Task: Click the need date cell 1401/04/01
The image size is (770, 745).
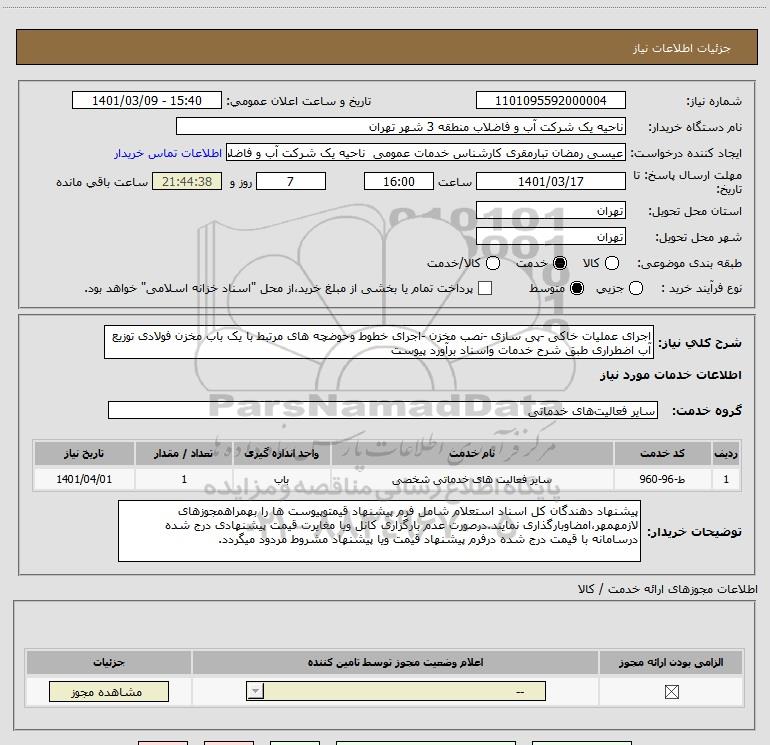Action: 84,479
